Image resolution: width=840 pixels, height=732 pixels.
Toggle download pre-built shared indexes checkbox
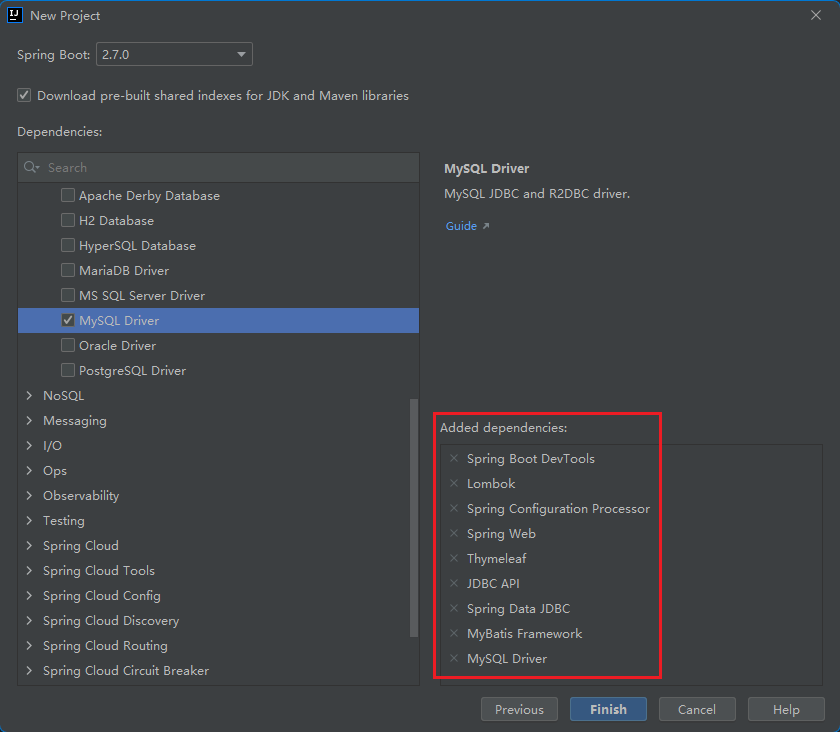click(24, 96)
